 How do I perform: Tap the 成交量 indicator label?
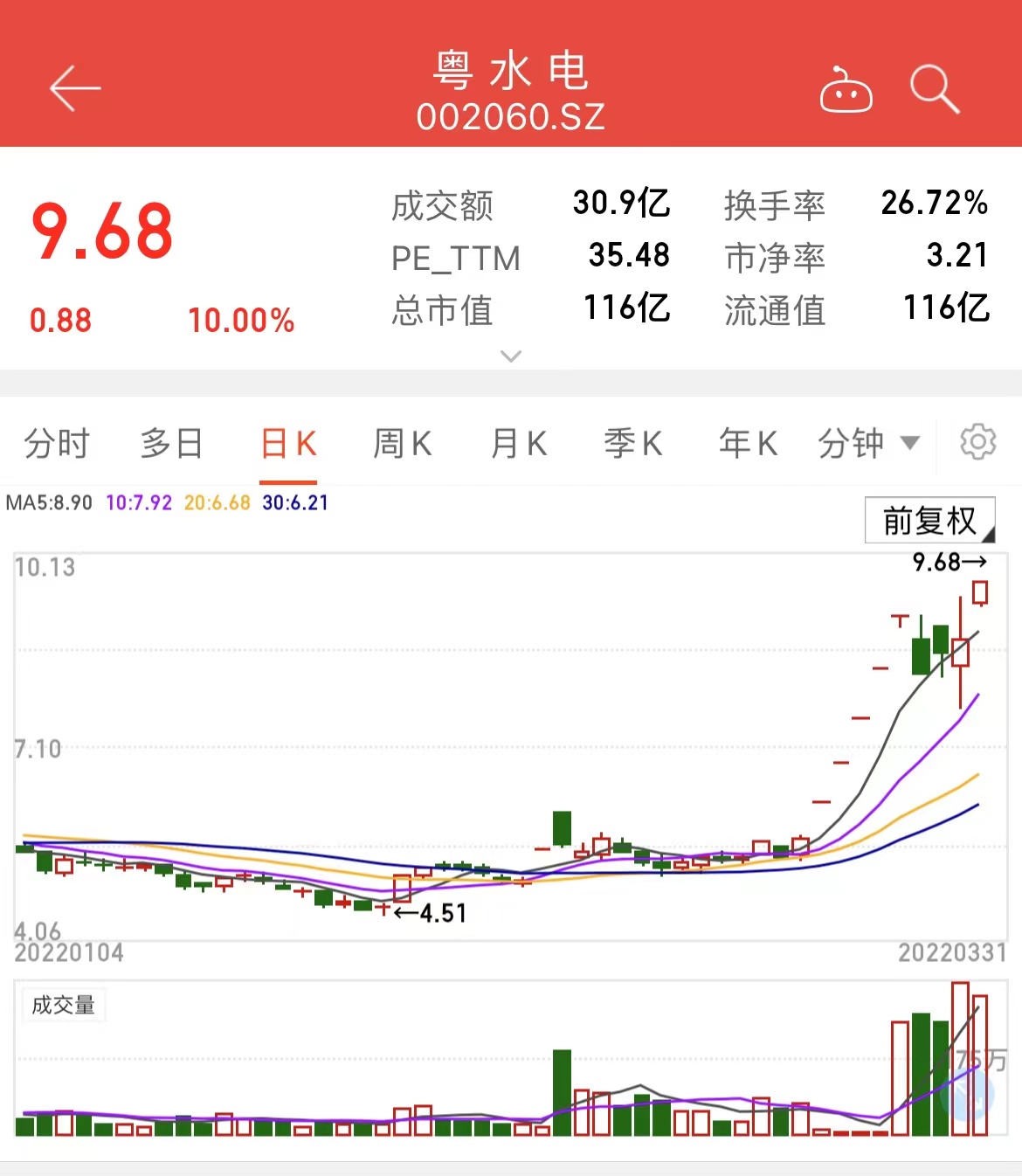[63, 1005]
